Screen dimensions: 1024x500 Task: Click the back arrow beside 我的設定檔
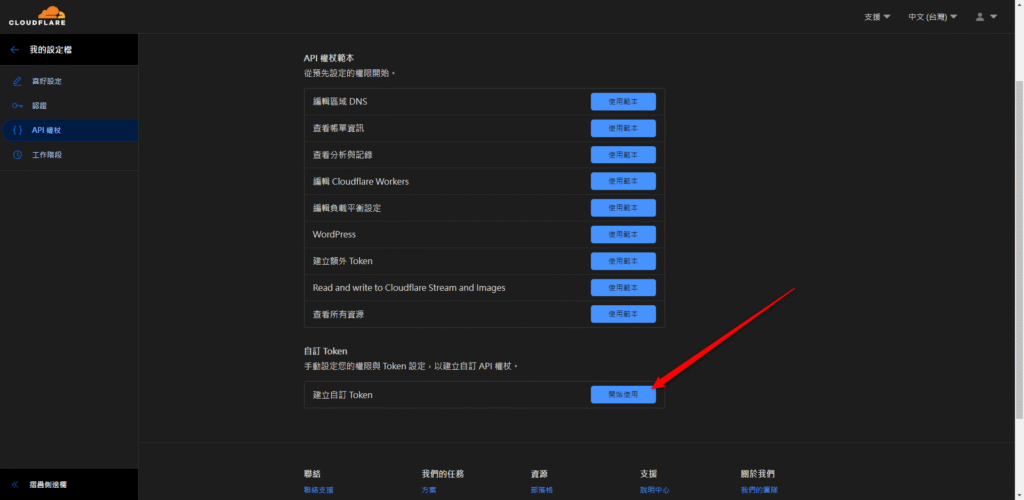(x=14, y=49)
